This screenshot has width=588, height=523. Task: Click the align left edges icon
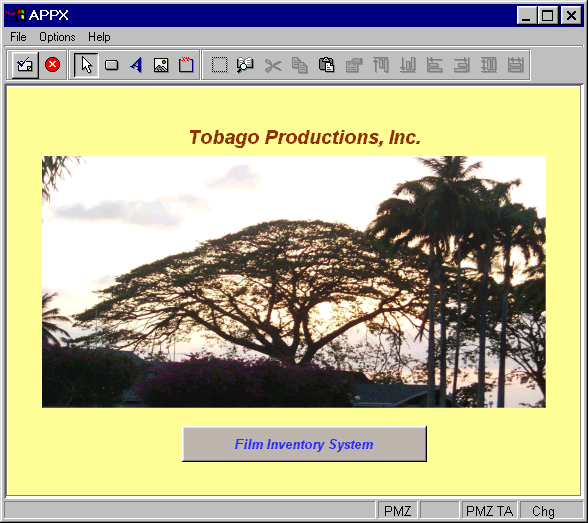pyautogui.click(x=435, y=65)
